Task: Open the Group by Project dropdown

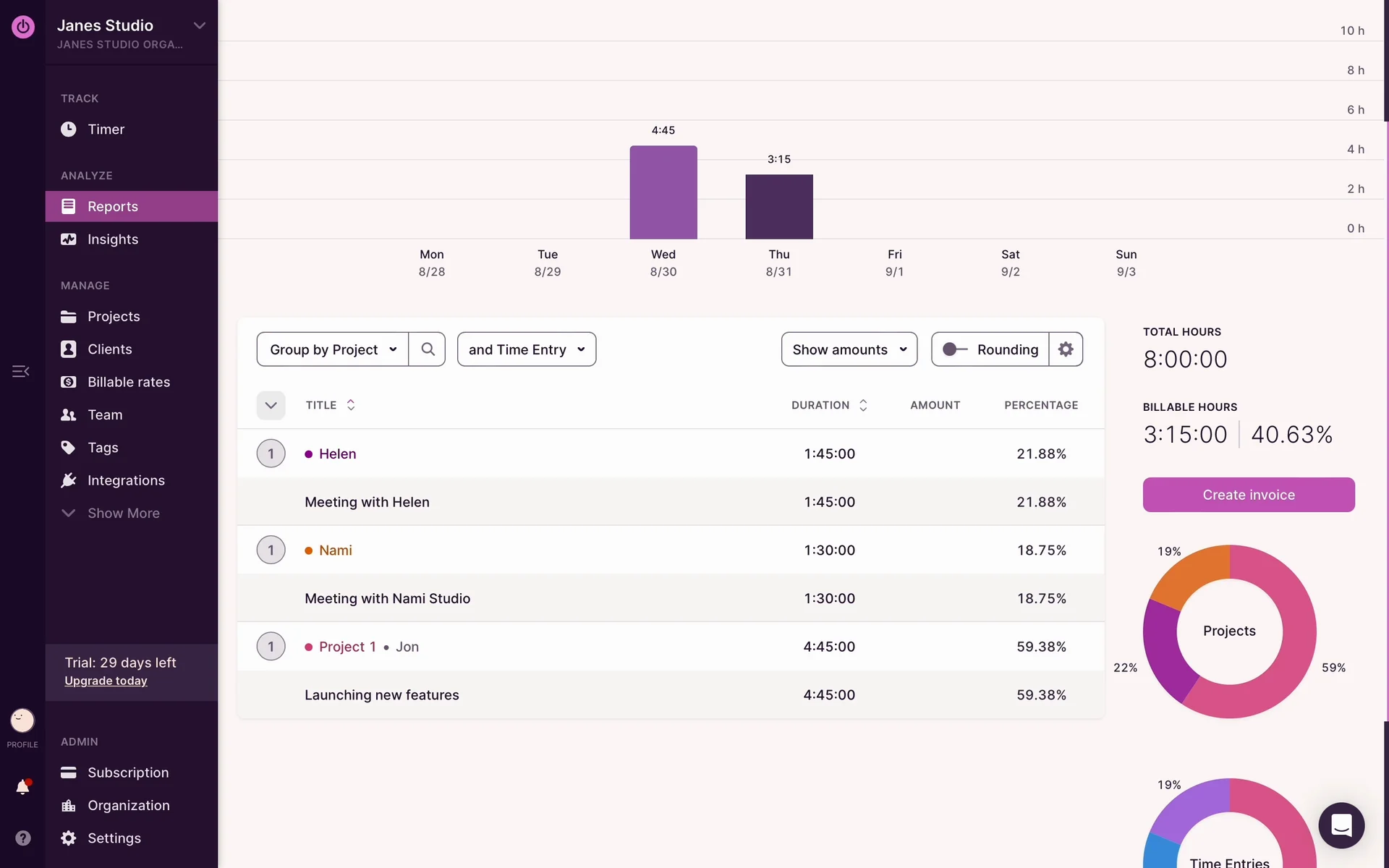Action: (333, 349)
